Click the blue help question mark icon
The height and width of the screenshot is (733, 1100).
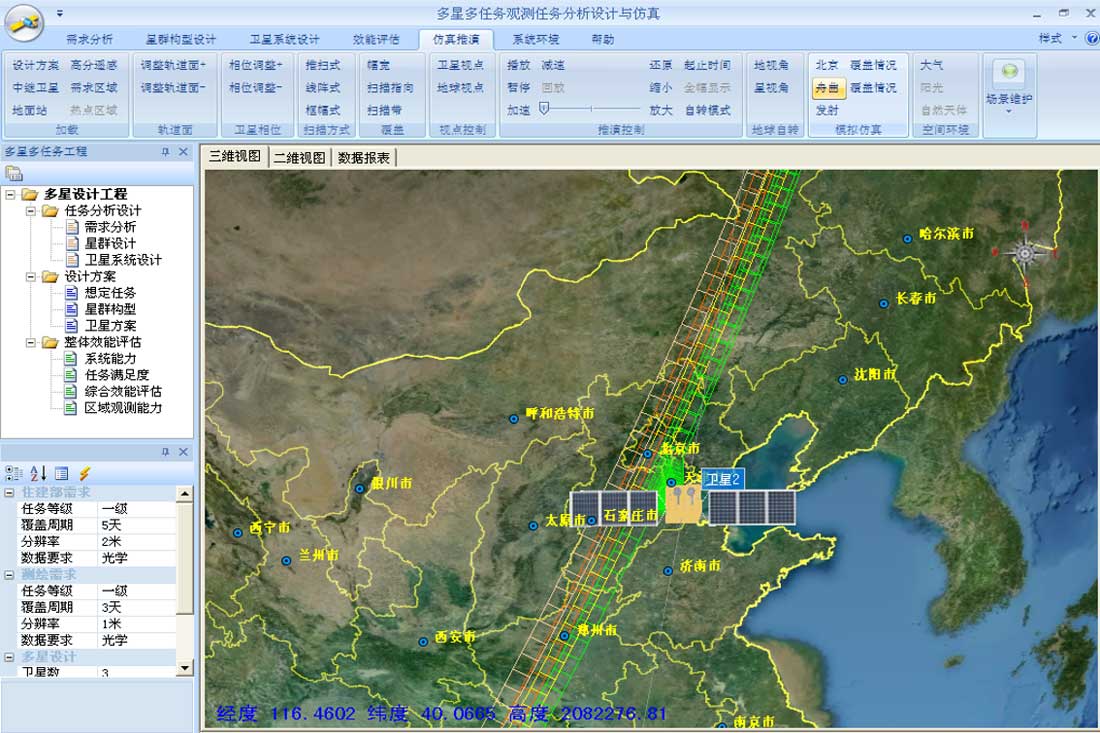pos(1092,39)
